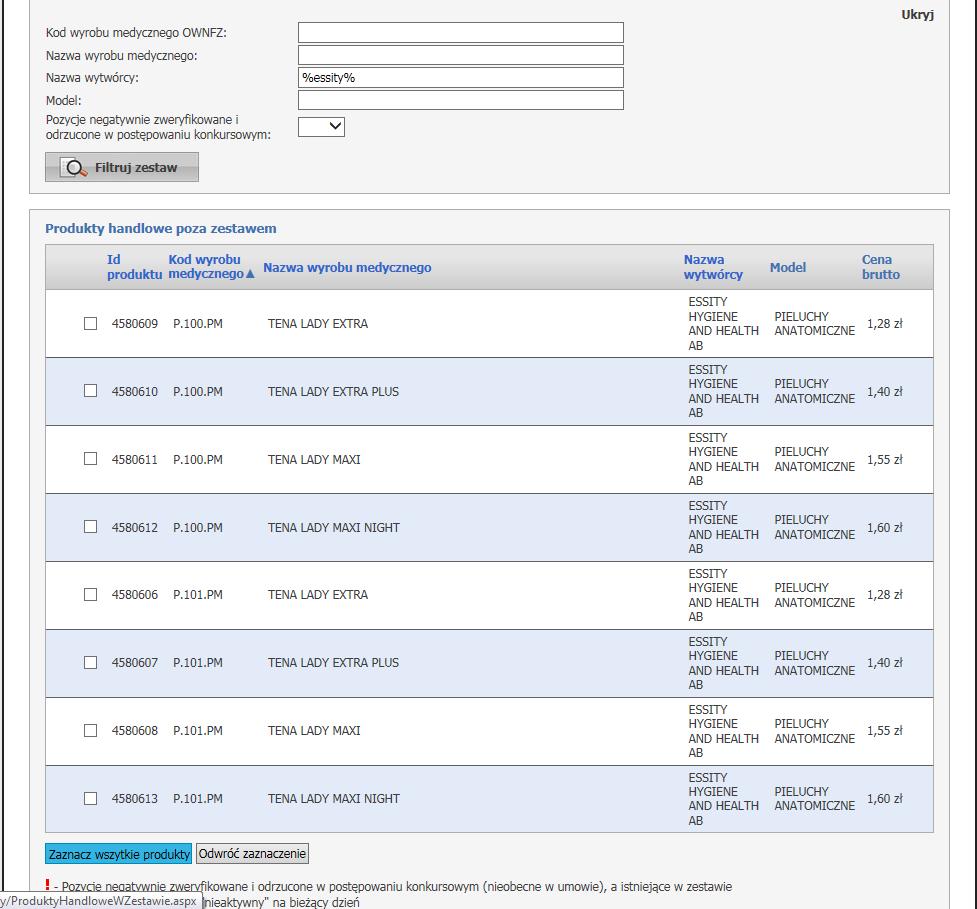
Task: Click Filtruj zestaw button
Action: pyautogui.click(x=122, y=167)
